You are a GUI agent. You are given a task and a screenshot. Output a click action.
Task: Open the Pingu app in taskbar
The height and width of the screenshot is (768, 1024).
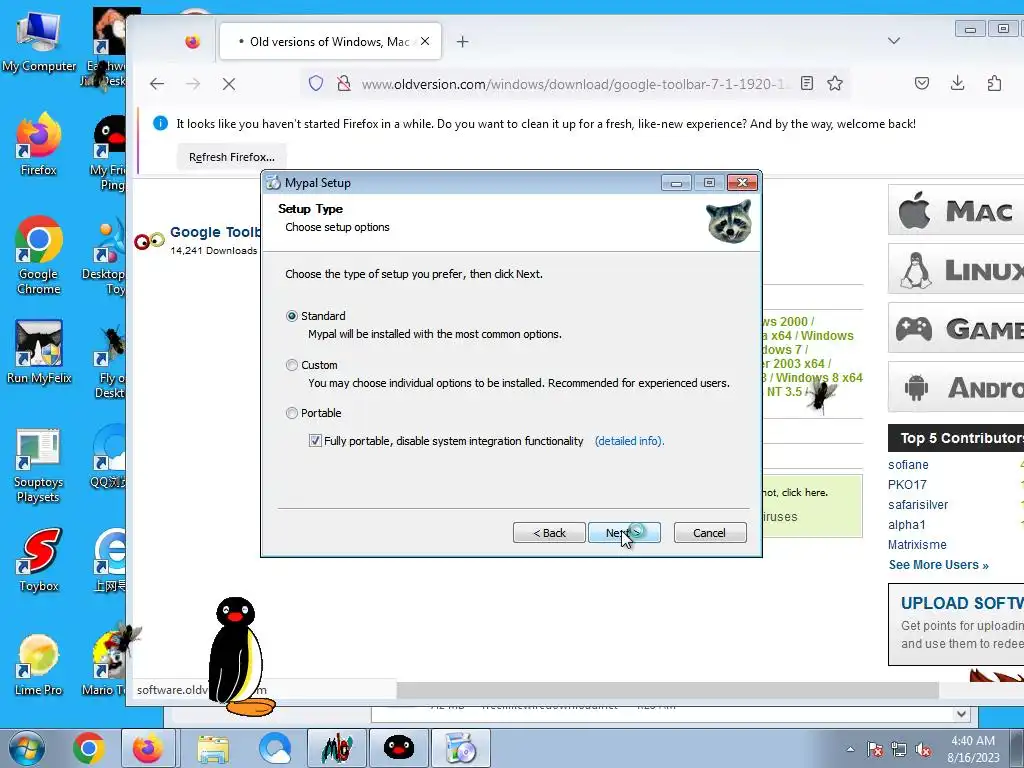398,748
